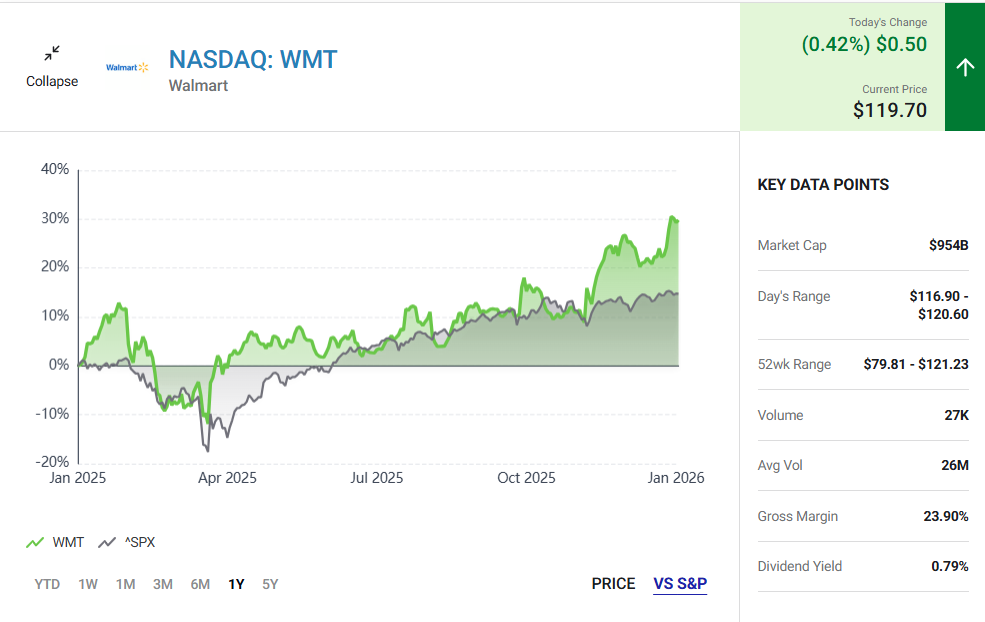Viewport: 985px width, 622px height.
Task: Select the 5Y time range
Action: [x=270, y=584]
